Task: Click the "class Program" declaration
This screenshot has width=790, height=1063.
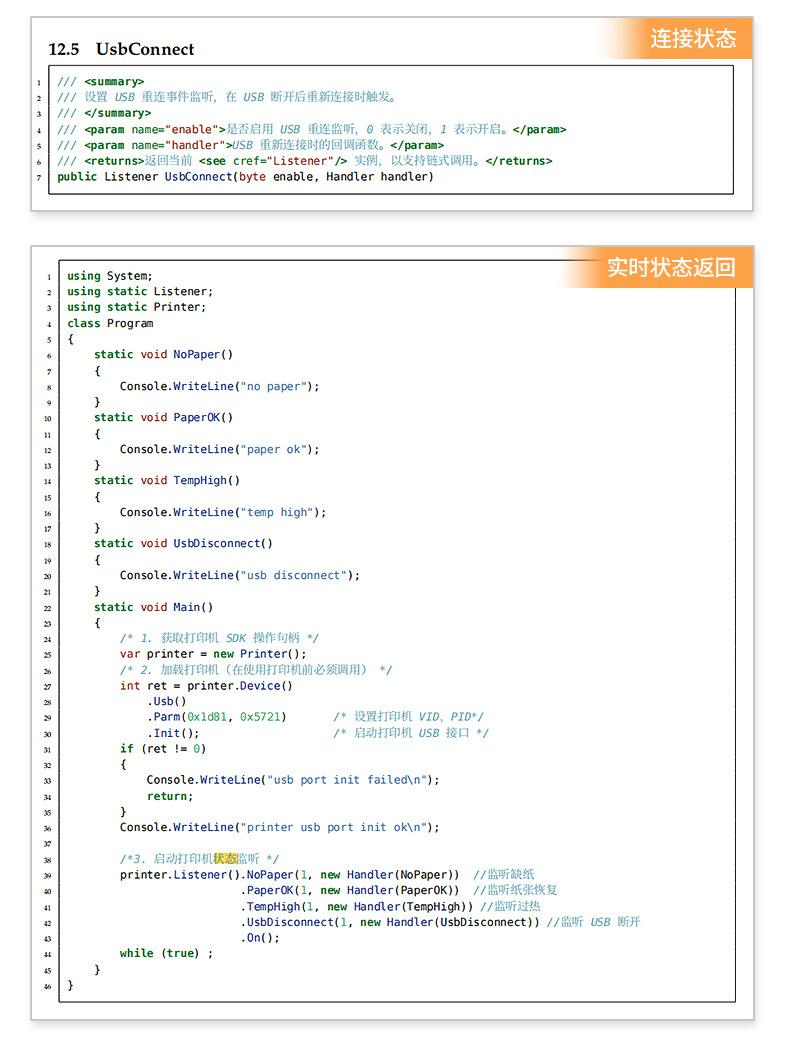Action: 110,323
